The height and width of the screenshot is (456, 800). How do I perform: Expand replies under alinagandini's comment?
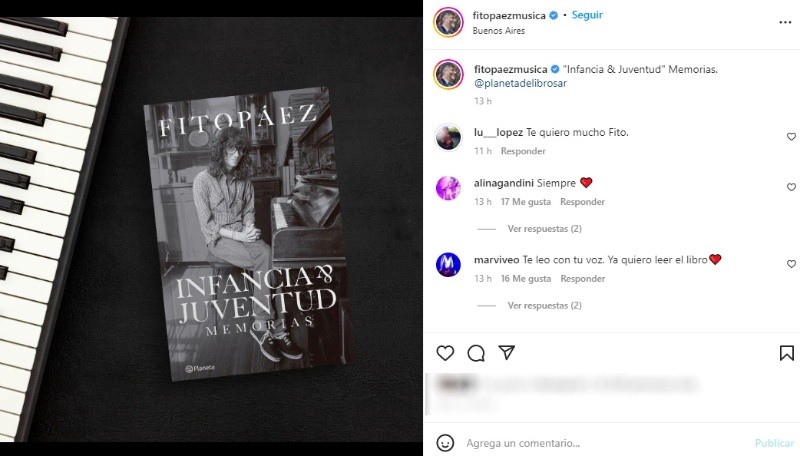(x=544, y=229)
